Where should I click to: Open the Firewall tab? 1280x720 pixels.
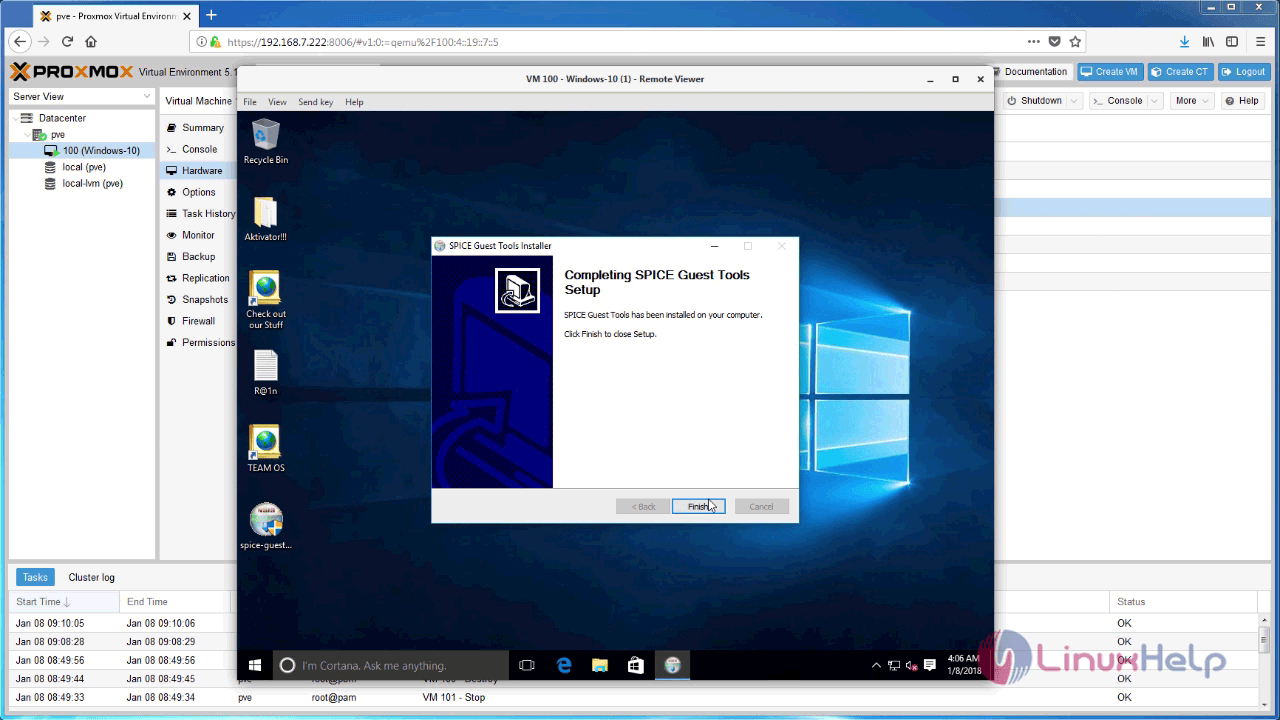point(197,321)
